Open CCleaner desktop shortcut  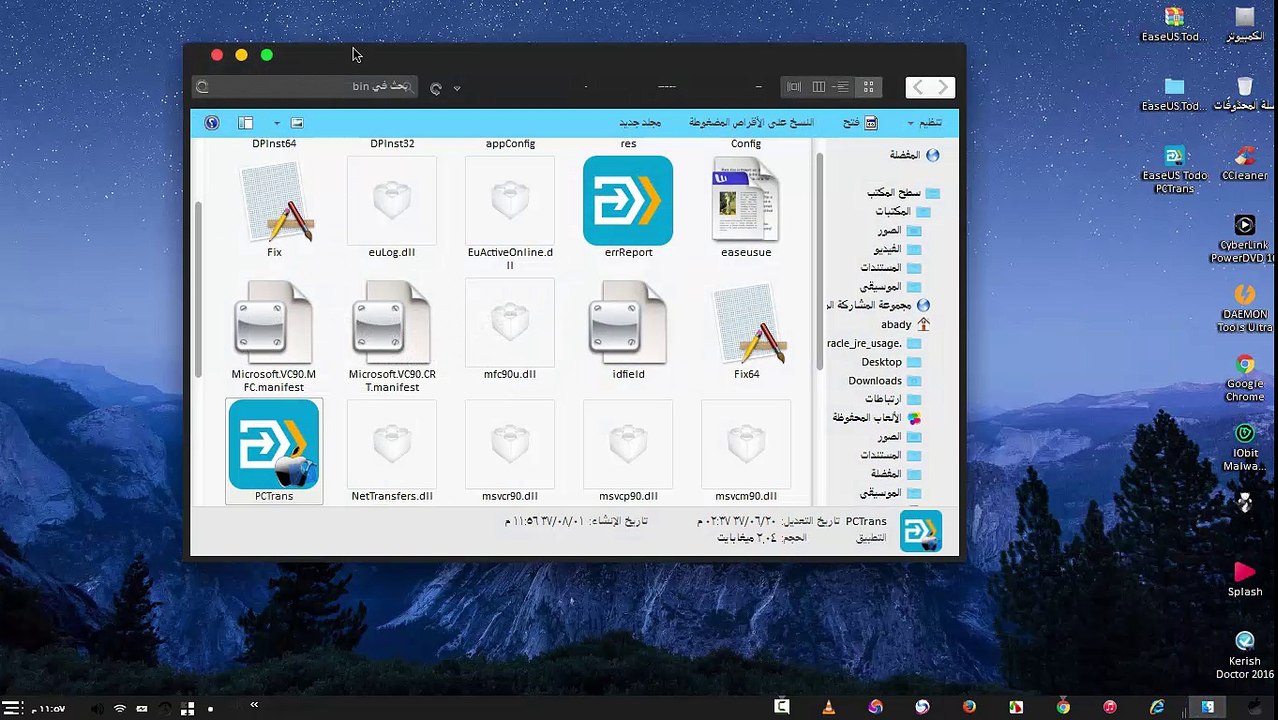(x=1245, y=163)
